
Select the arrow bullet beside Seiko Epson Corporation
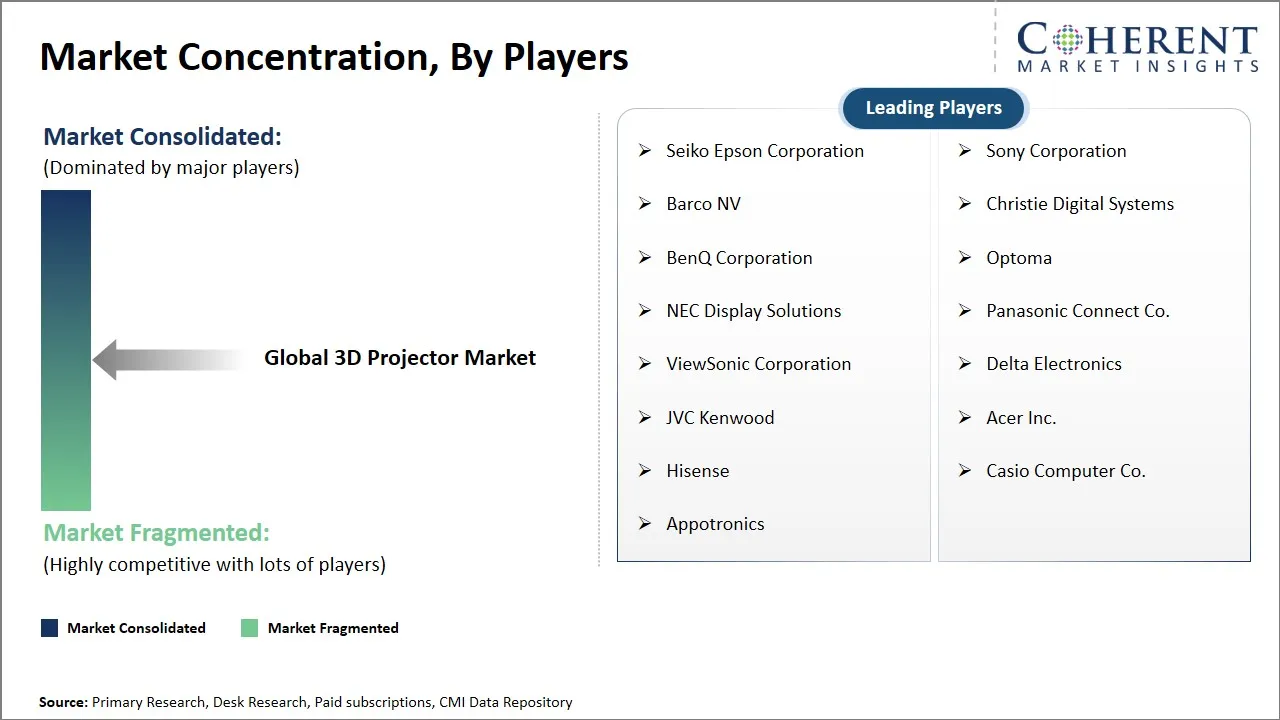tap(645, 151)
